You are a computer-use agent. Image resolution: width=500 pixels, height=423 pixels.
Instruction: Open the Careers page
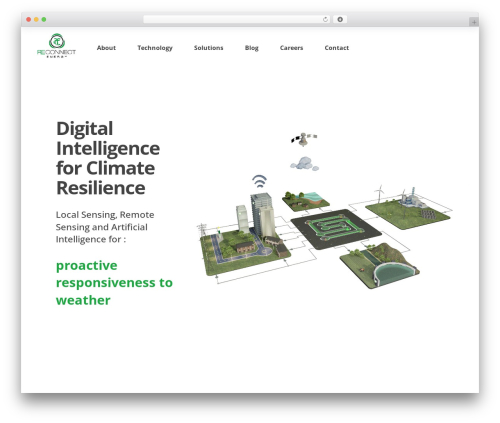(291, 48)
